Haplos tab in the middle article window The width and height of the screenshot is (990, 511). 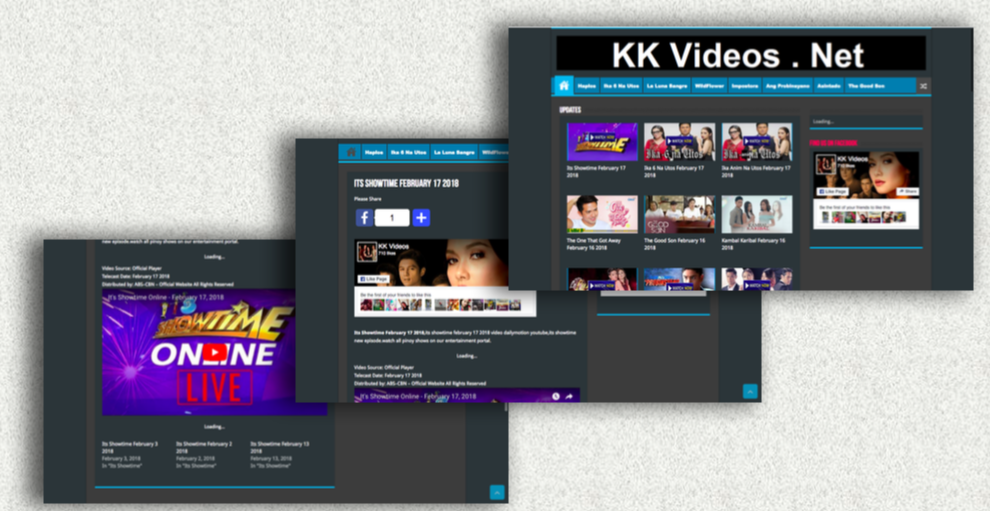pyautogui.click(x=374, y=152)
